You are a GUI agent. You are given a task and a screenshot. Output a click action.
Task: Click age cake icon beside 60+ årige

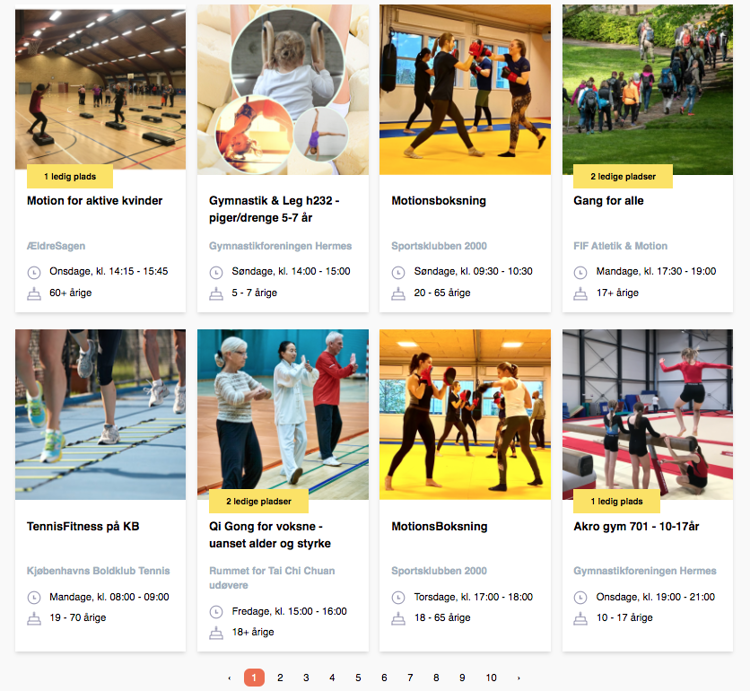click(x=34, y=294)
